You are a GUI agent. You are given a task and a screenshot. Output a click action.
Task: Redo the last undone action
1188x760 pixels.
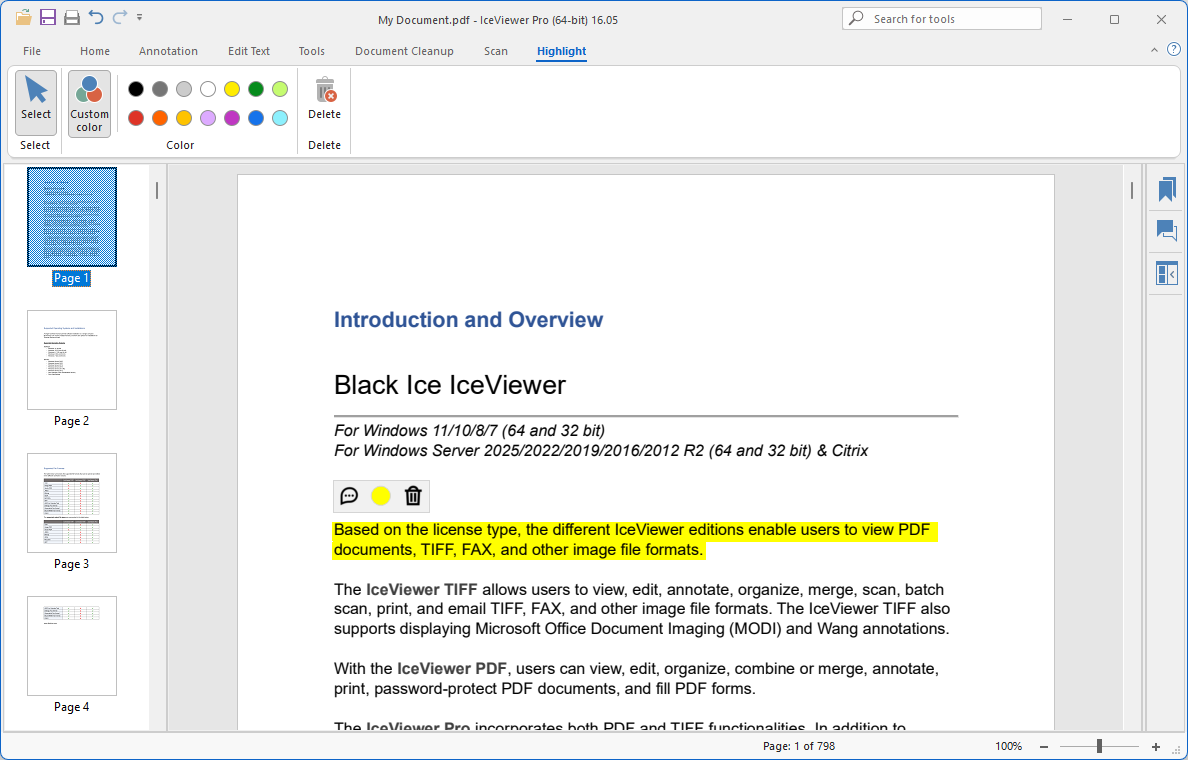(120, 17)
